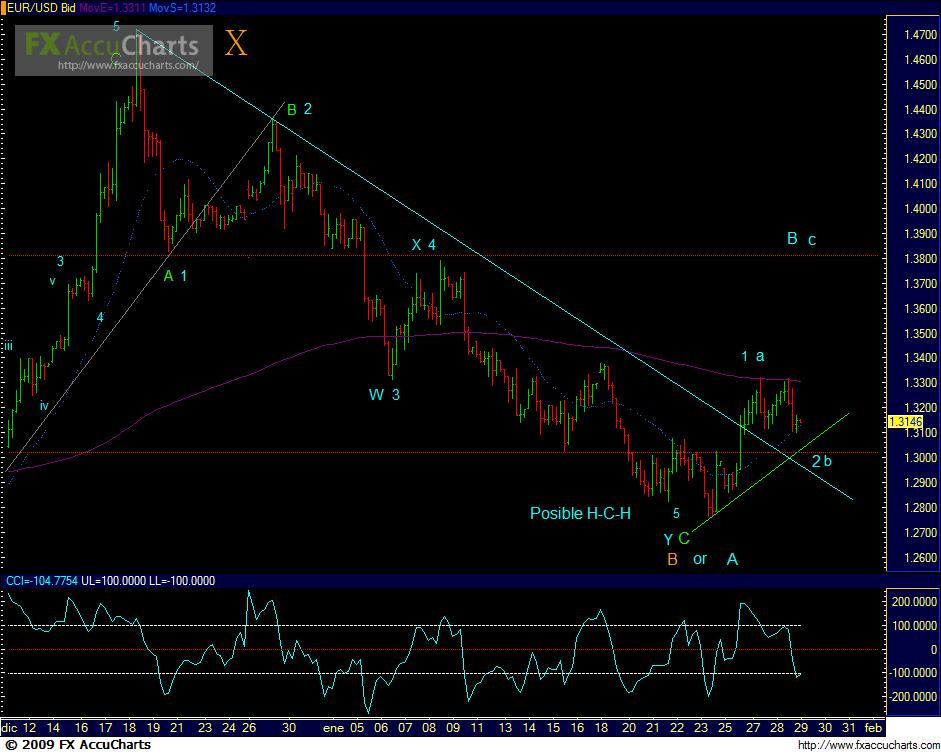Click the green 'A 1' wave label
This screenshot has height=754, width=941.
(x=176, y=275)
